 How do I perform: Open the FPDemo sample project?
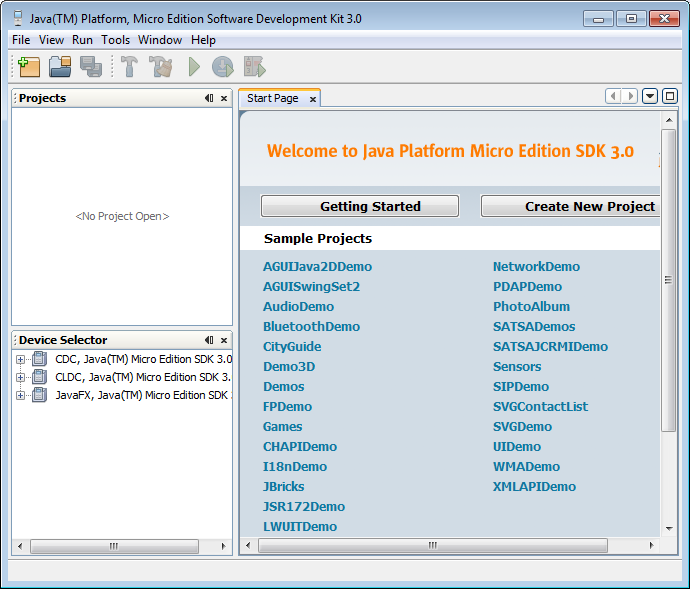[x=287, y=407]
